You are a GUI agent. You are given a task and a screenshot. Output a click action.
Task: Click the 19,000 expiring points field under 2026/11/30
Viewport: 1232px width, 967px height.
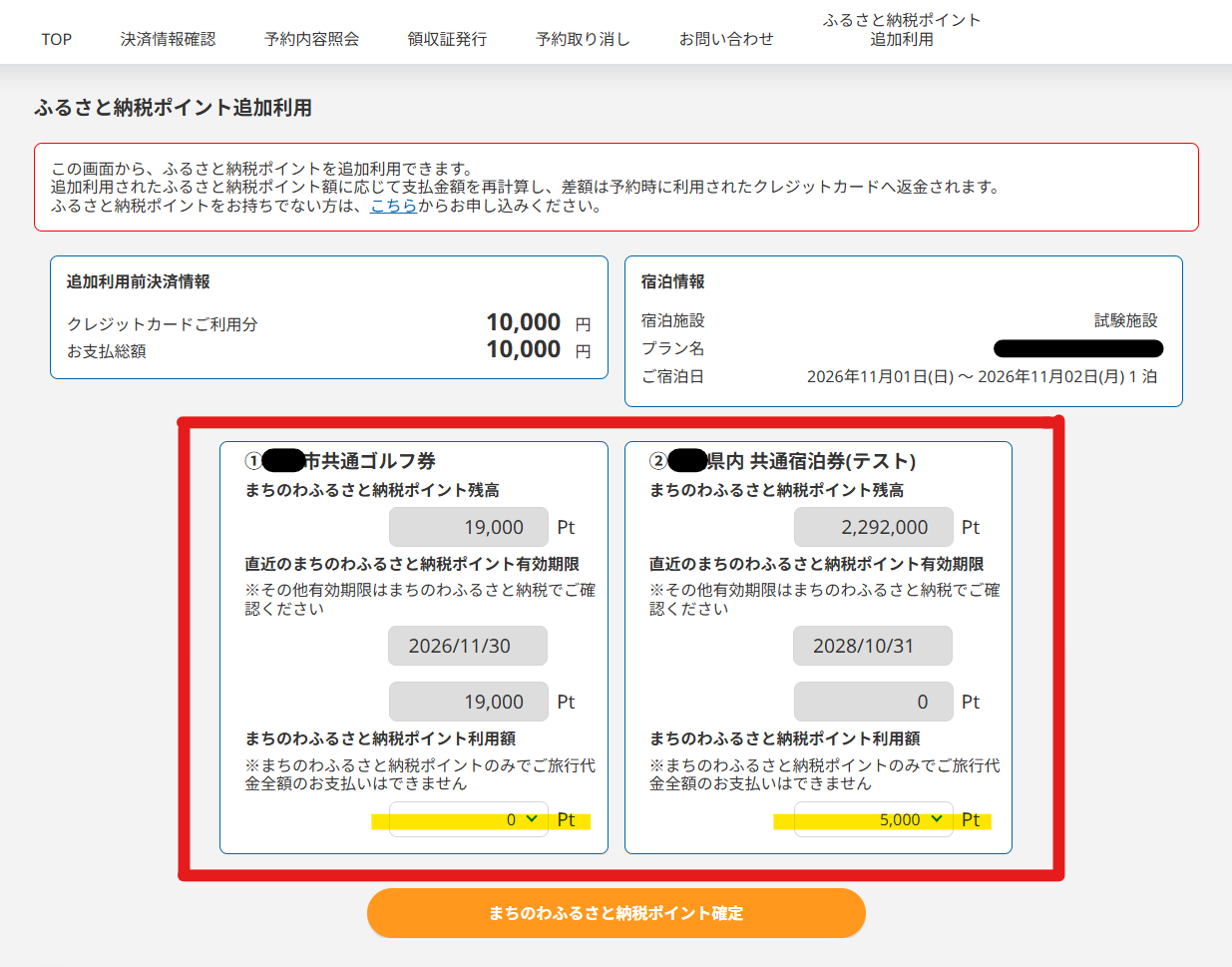pyautogui.click(x=469, y=702)
